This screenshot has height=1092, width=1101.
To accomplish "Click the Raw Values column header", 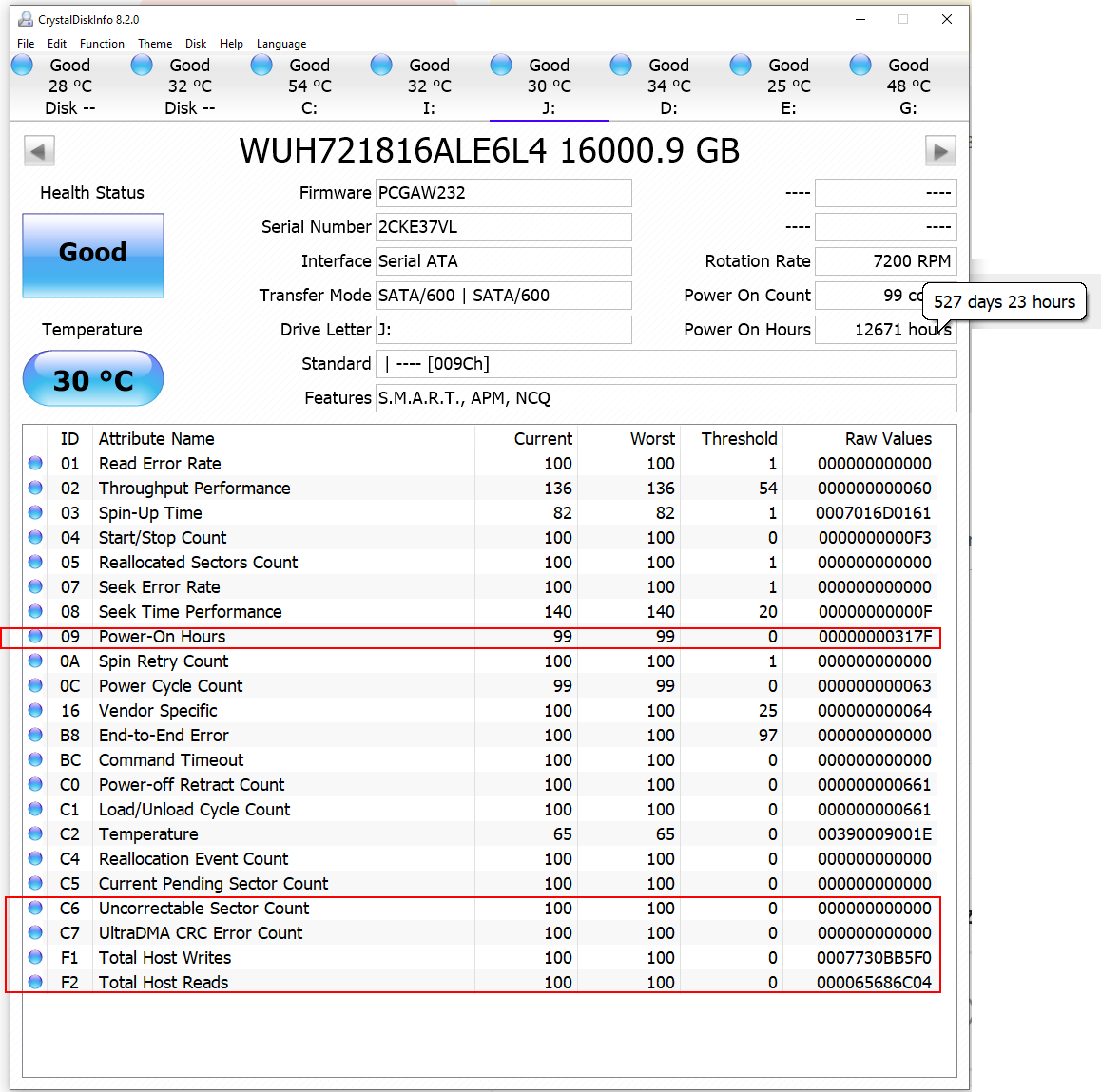I will tap(860, 439).
